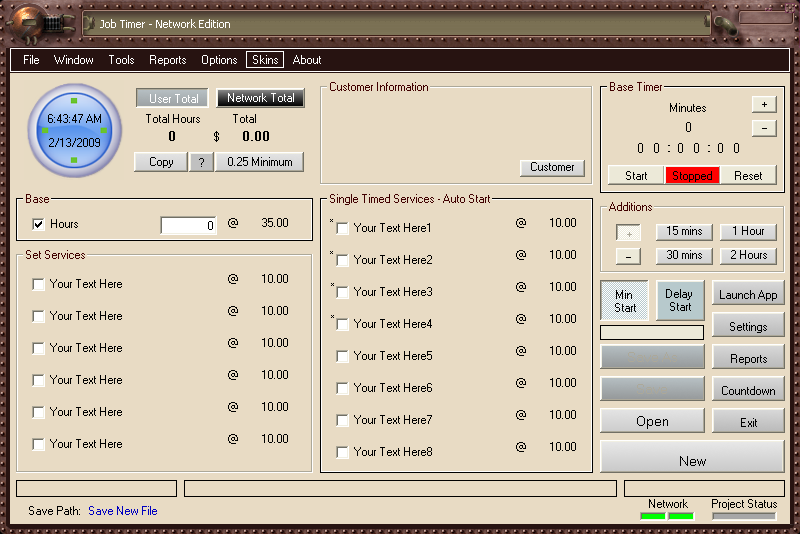The image size is (800, 534).
Task: Click the Base rate value 35.00
Action: point(274,223)
